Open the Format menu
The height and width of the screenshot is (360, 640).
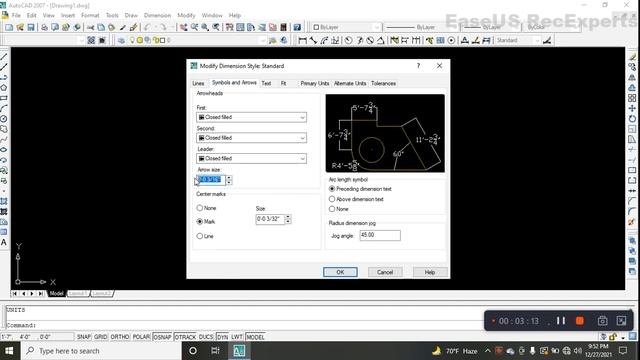pyautogui.click(x=90, y=16)
